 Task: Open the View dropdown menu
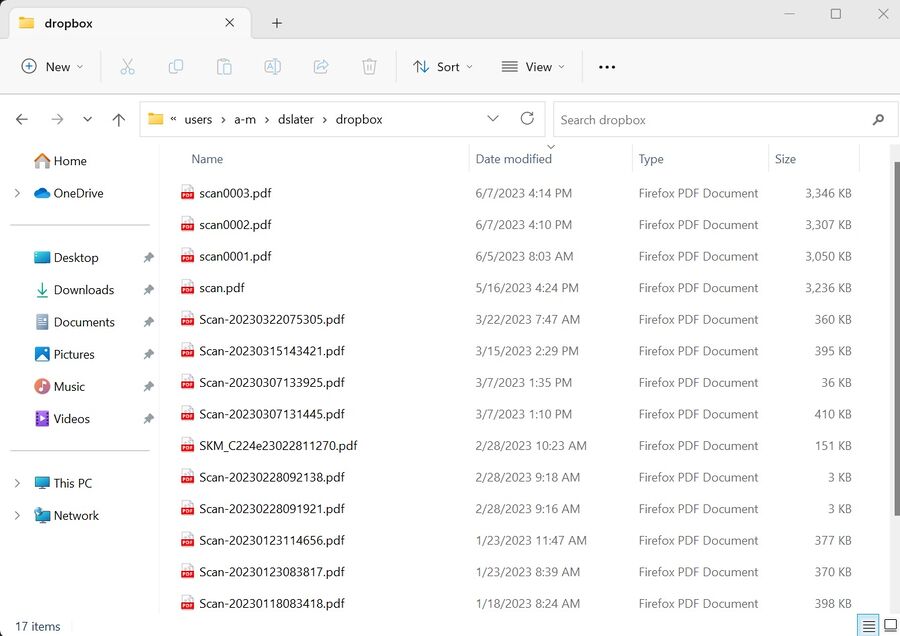click(x=533, y=67)
